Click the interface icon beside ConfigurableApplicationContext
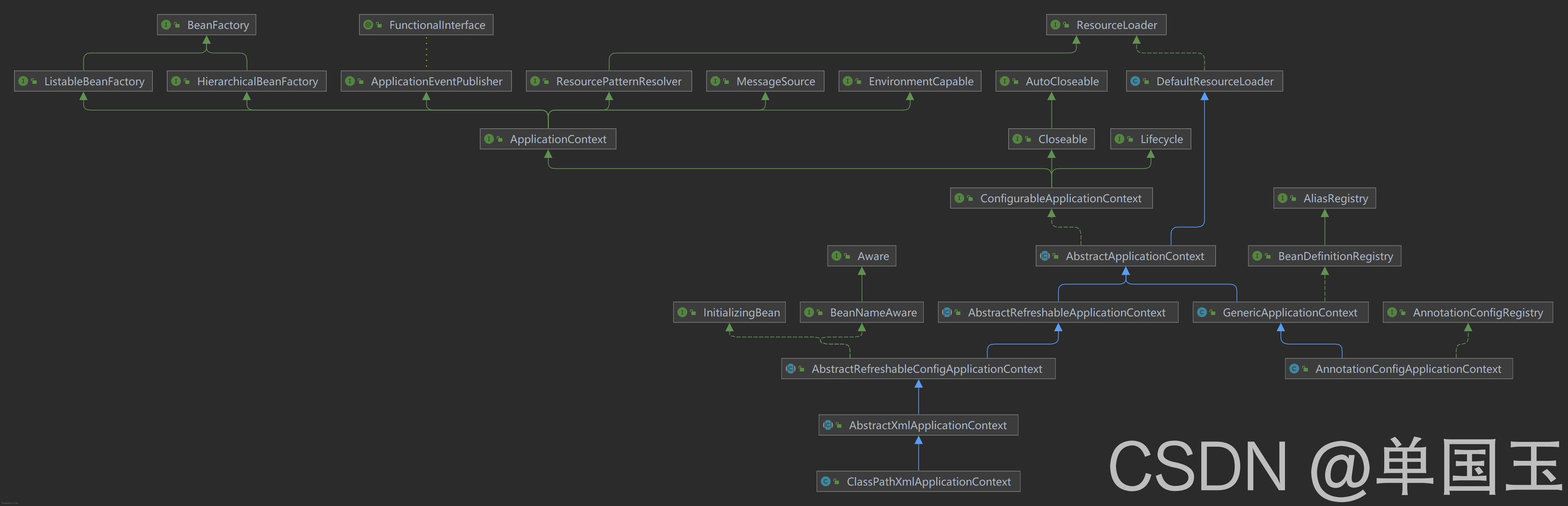 click(x=959, y=198)
